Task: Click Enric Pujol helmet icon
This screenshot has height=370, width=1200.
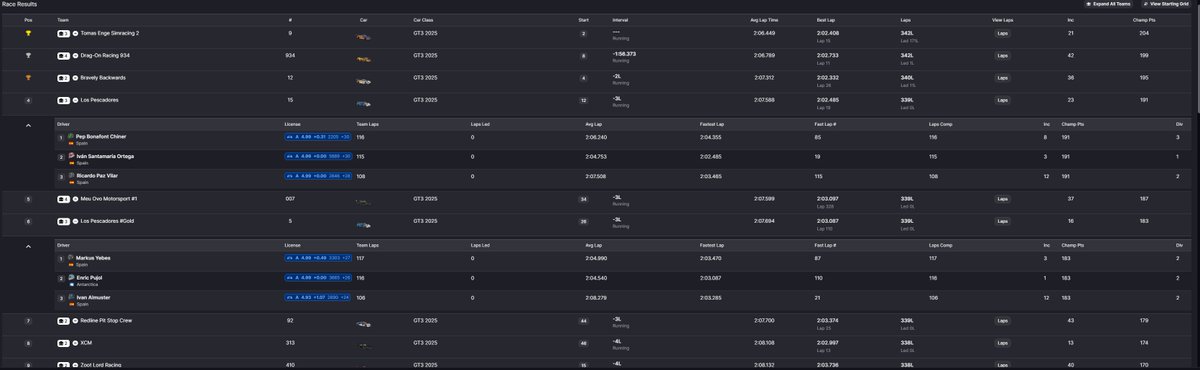Action: tap(71, 277)
